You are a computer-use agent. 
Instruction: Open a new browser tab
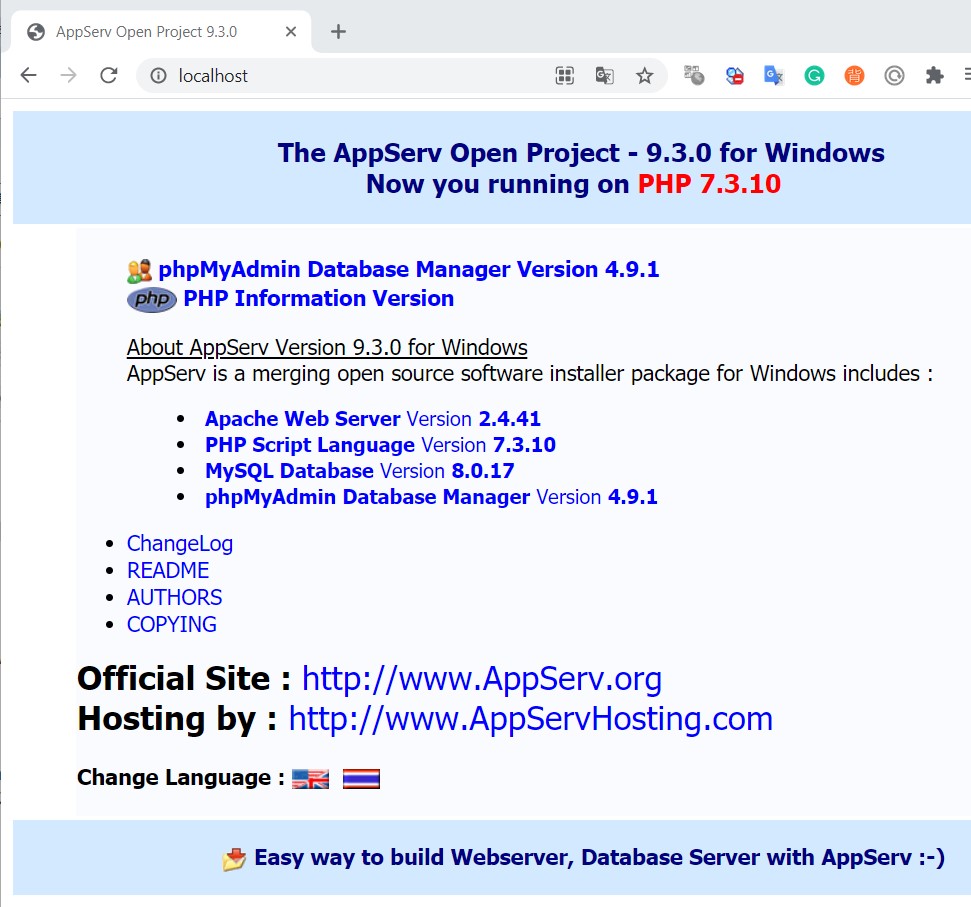pyautogui.click(x=338, y=32)
